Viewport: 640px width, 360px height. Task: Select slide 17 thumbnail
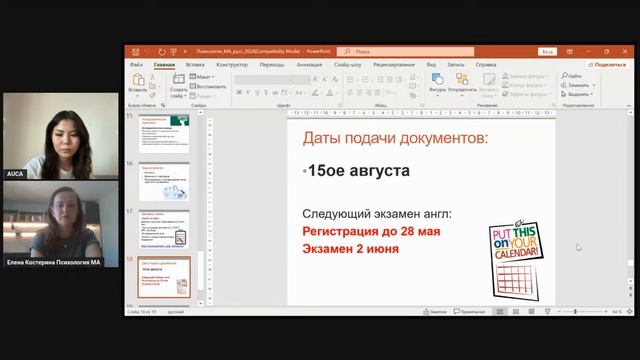click(x=164, y=230)
